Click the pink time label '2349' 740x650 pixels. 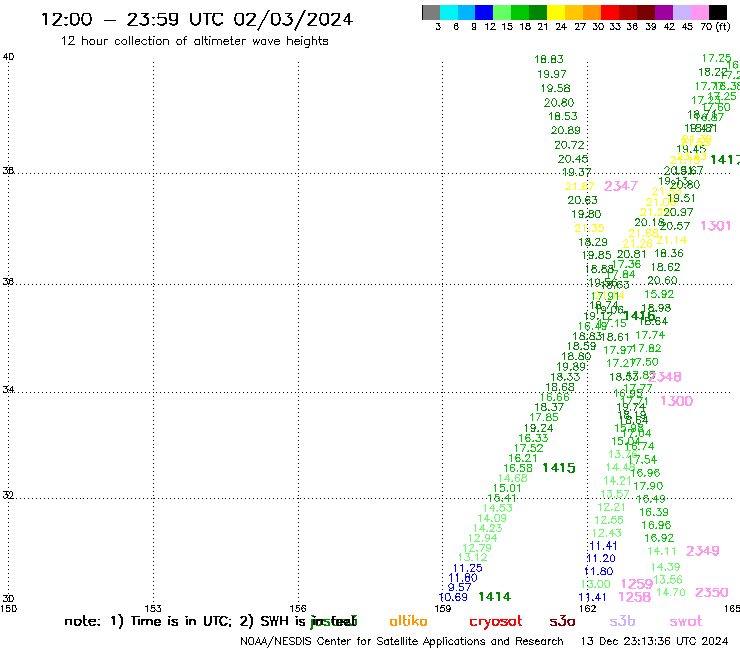tap(702, 551)
